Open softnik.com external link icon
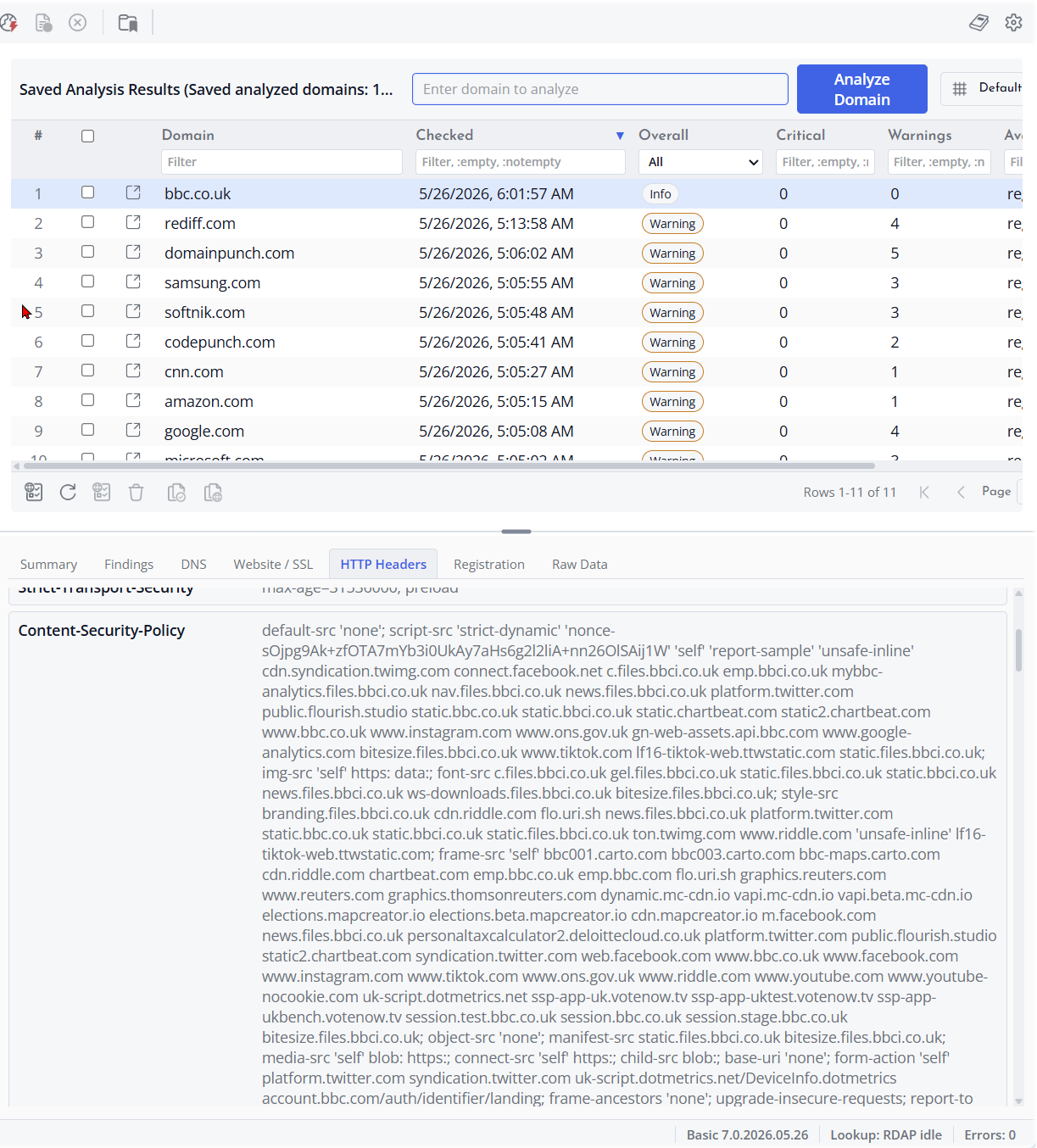Viewport: 1037px width, 1148px height. tap(133, 311)
